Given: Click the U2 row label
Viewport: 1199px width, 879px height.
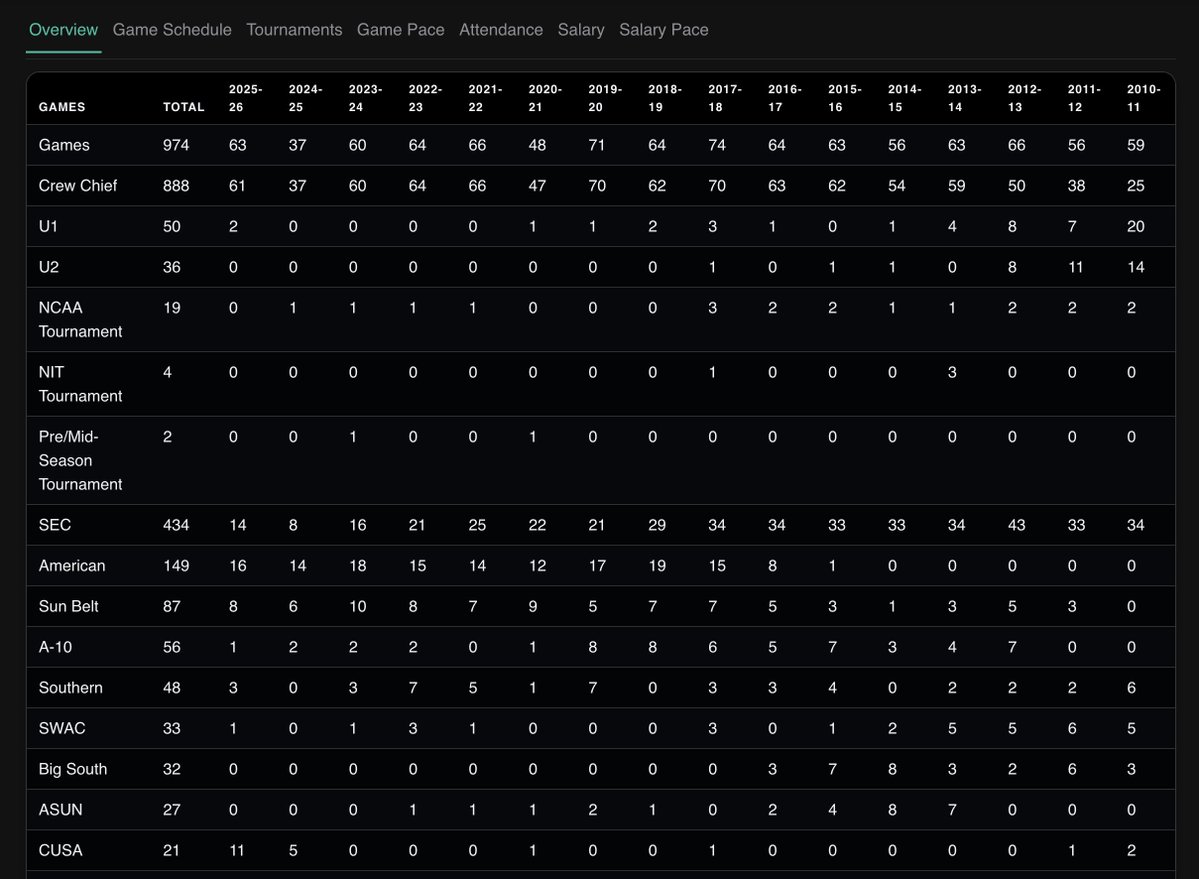Looking at the screenshot, I should (49, 267).
